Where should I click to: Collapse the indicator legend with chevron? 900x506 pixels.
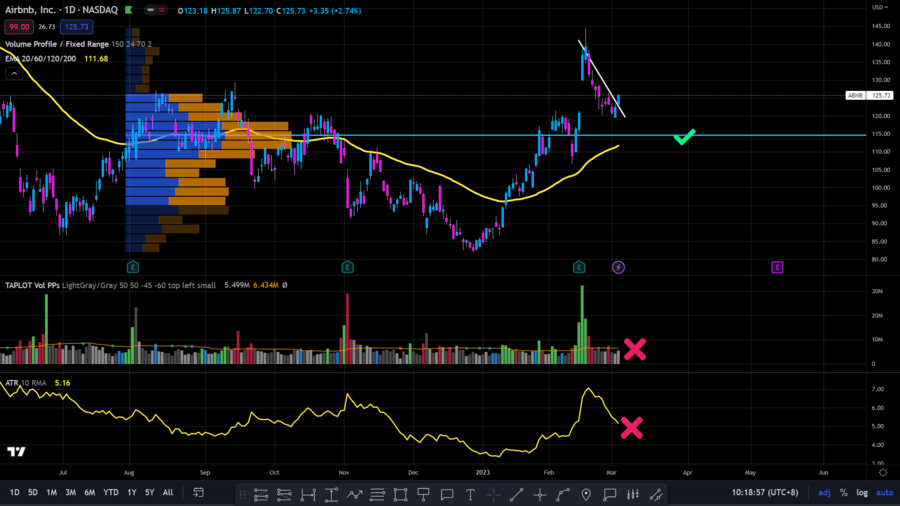(x=14, y=73)
